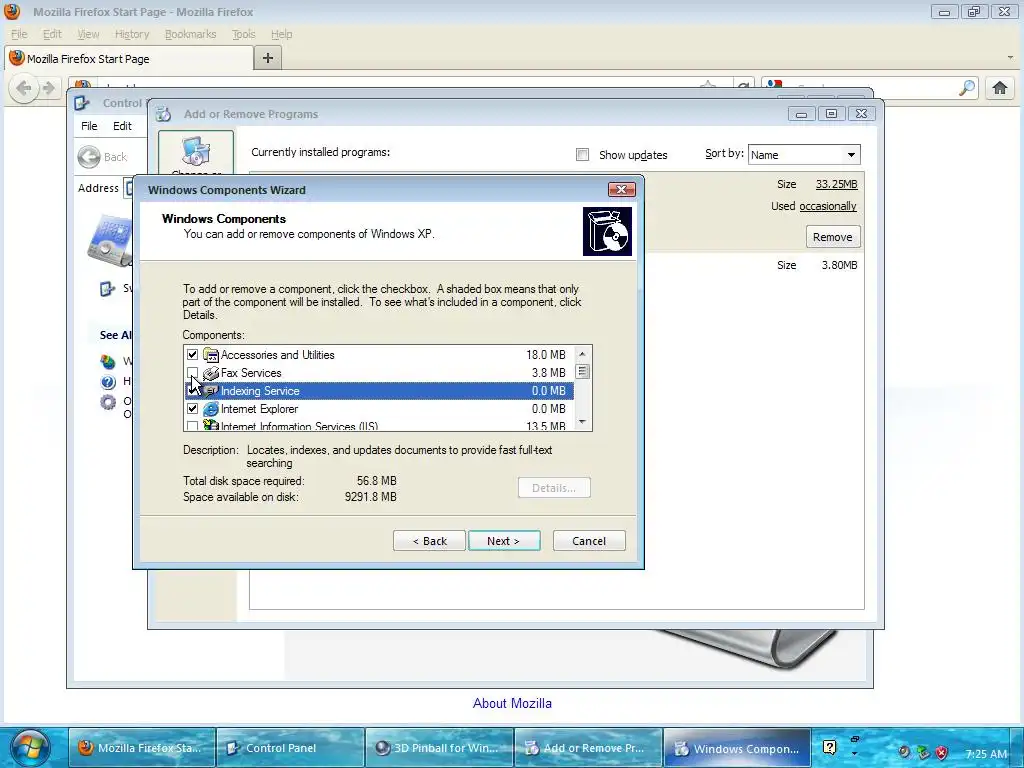The height and width of the screenshot is (768, 1024).
Task: Check Internet Information Services (IIS) checkbox
Action: click(192, 426)
